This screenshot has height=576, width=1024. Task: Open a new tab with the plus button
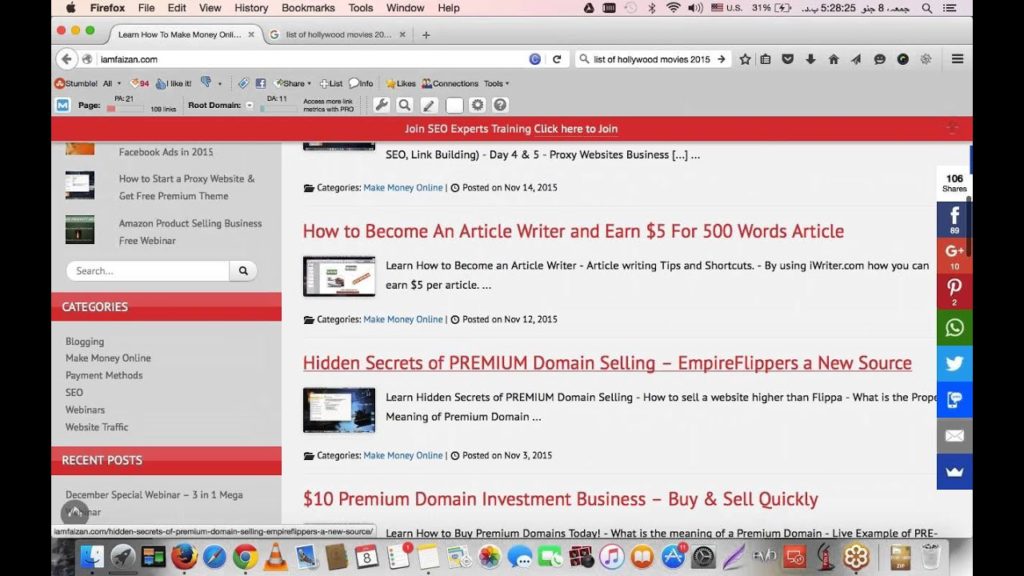[426, 35]
